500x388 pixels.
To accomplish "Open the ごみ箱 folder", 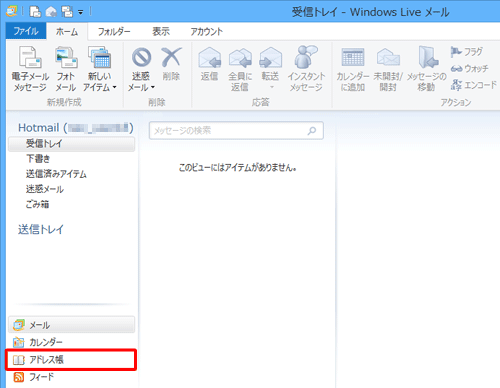I will (37, 204).
